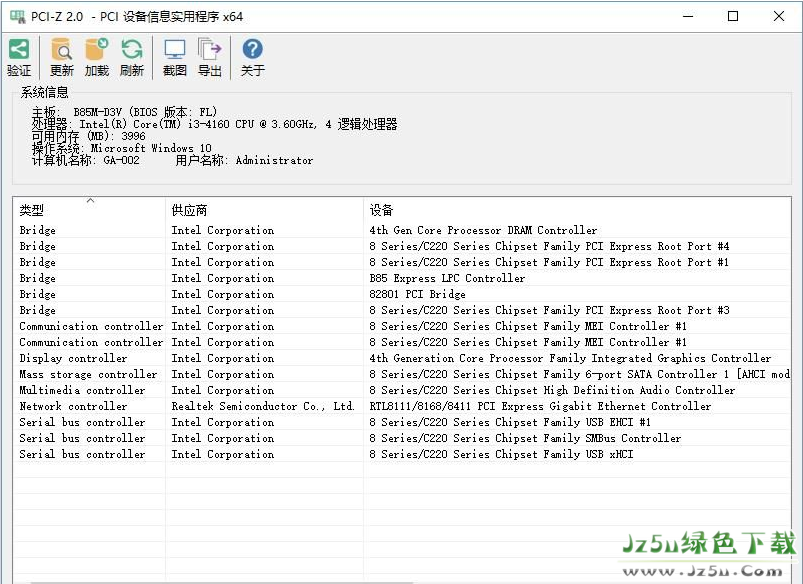The image size is (803, 584).
Task: Select the 82801 PCI Bridge row
Action: point(402,294)
